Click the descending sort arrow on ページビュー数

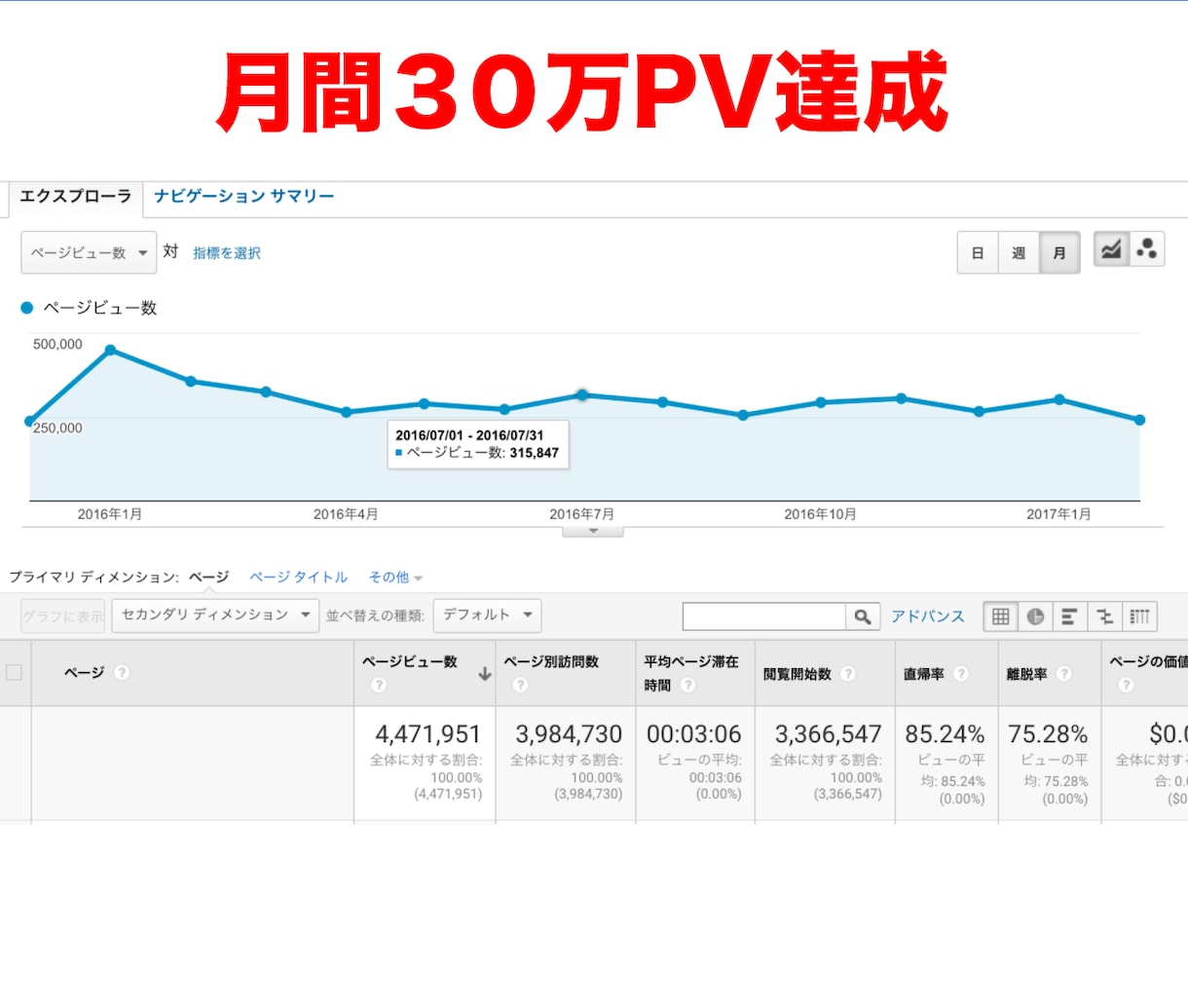click(484, 674)
